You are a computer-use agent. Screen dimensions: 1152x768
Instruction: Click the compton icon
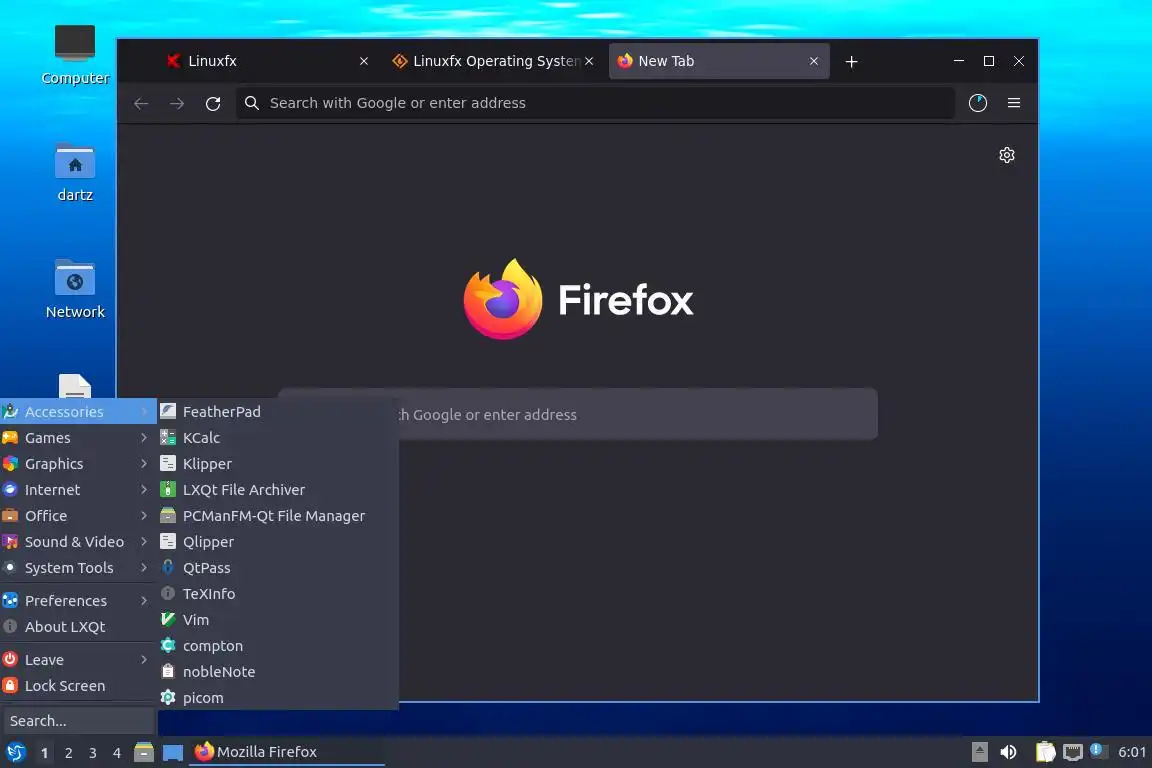(168, 645)
